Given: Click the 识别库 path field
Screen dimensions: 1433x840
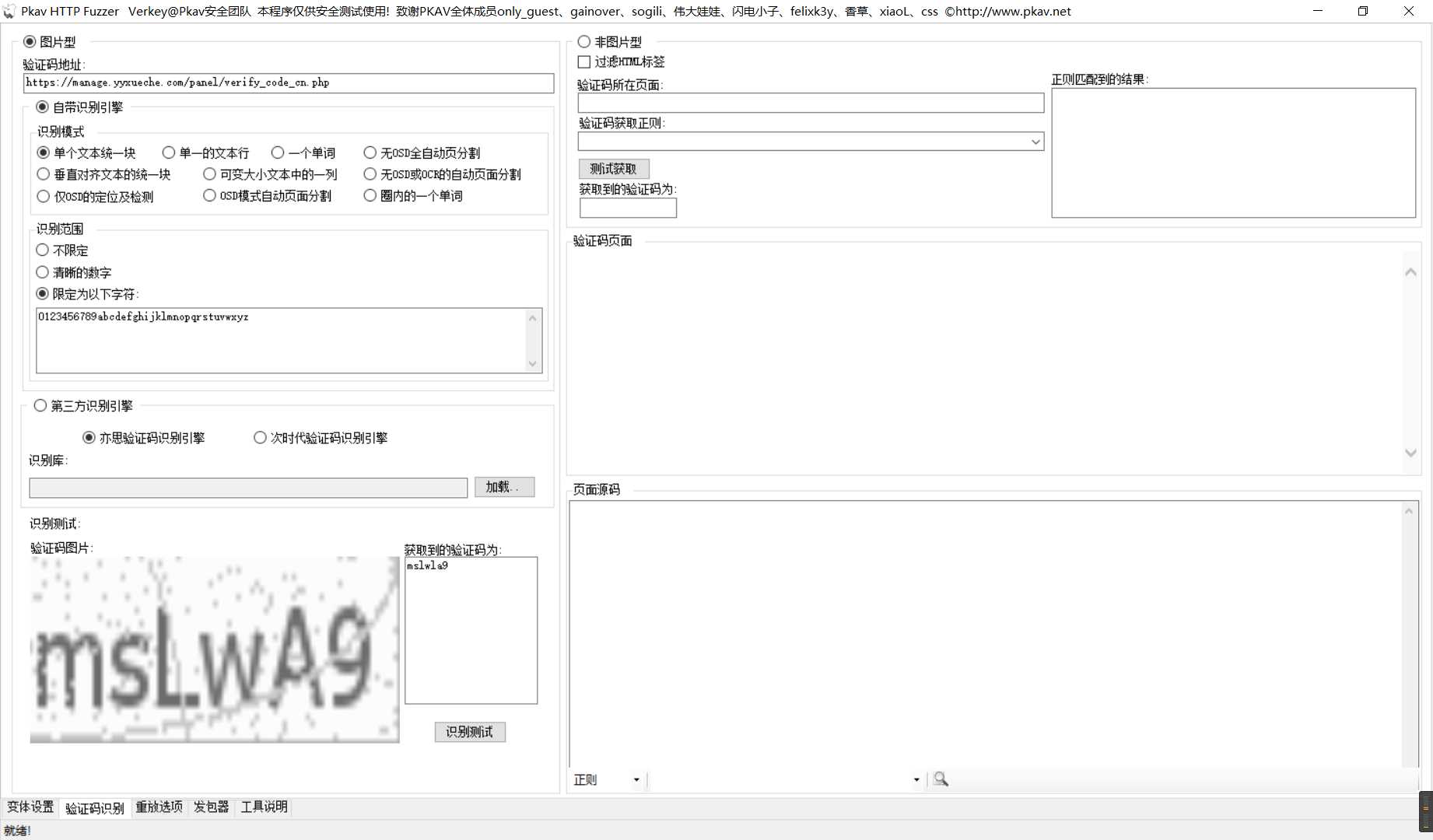Looking at the screenshot, I should 248,488.
